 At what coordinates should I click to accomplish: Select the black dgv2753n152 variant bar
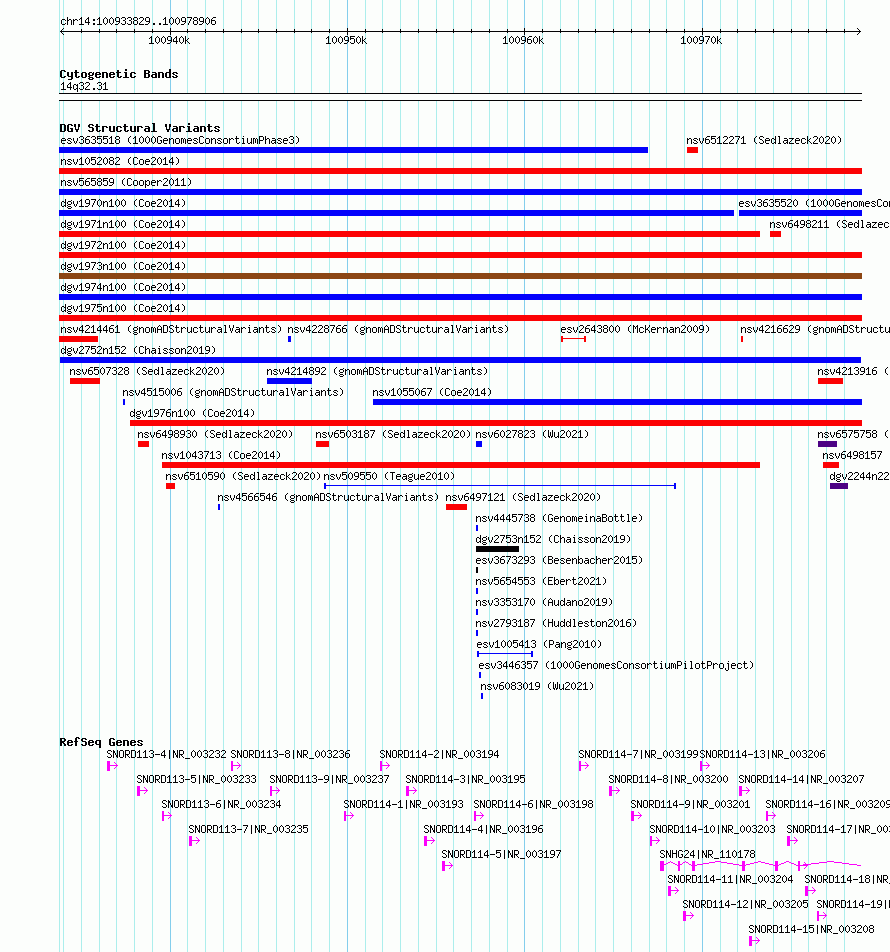[497, 549]
